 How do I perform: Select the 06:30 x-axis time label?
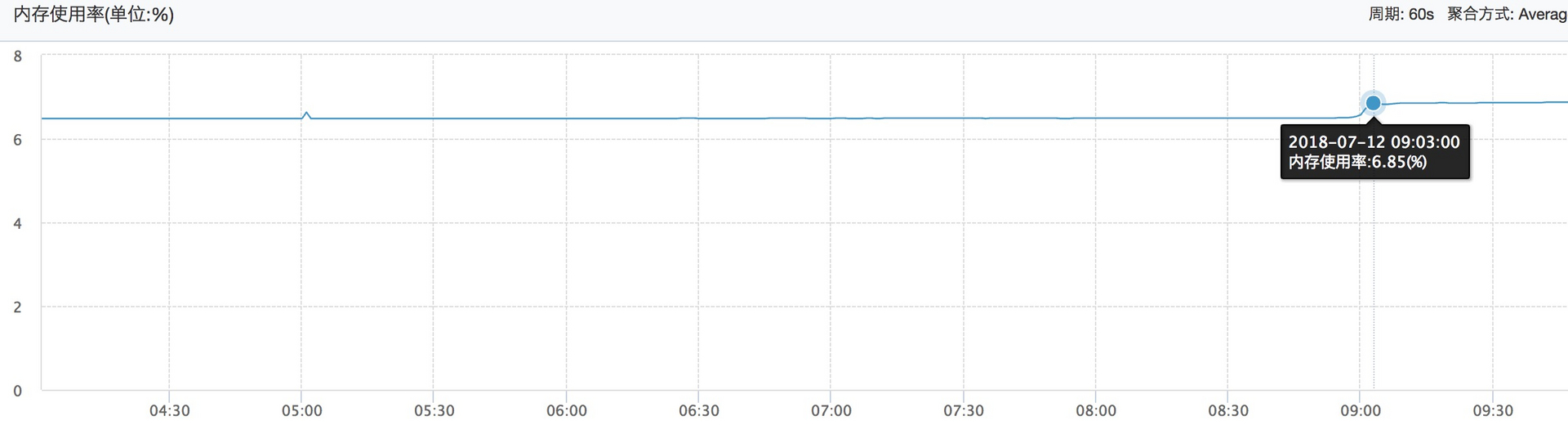coord(698,410)
